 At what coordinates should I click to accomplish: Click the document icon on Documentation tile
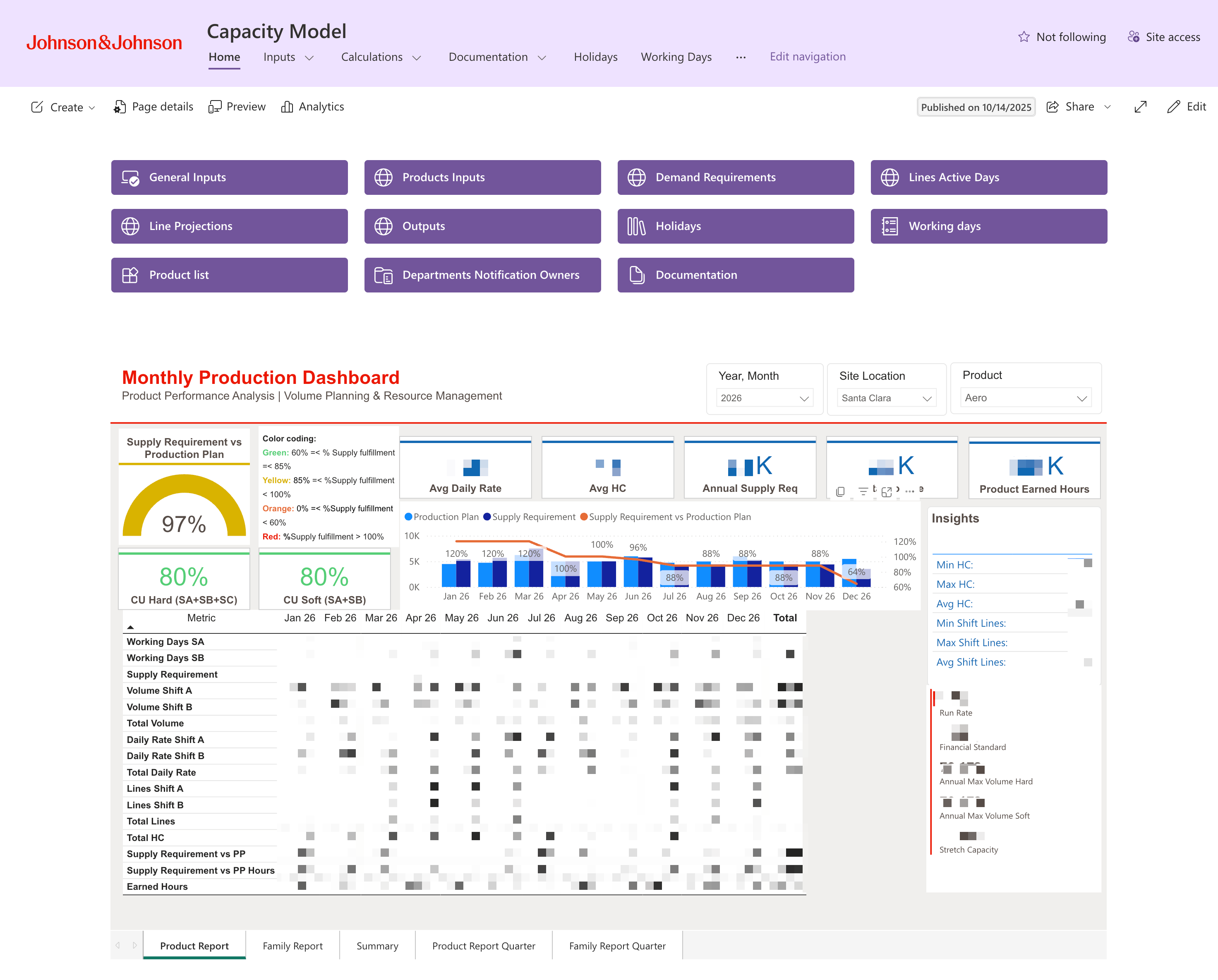(x=637, y=275)
